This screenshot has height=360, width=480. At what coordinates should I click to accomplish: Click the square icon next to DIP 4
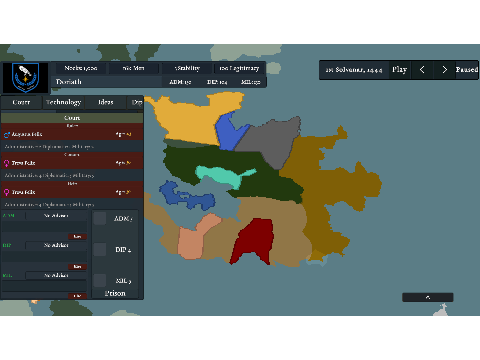[x=100, y=249]
